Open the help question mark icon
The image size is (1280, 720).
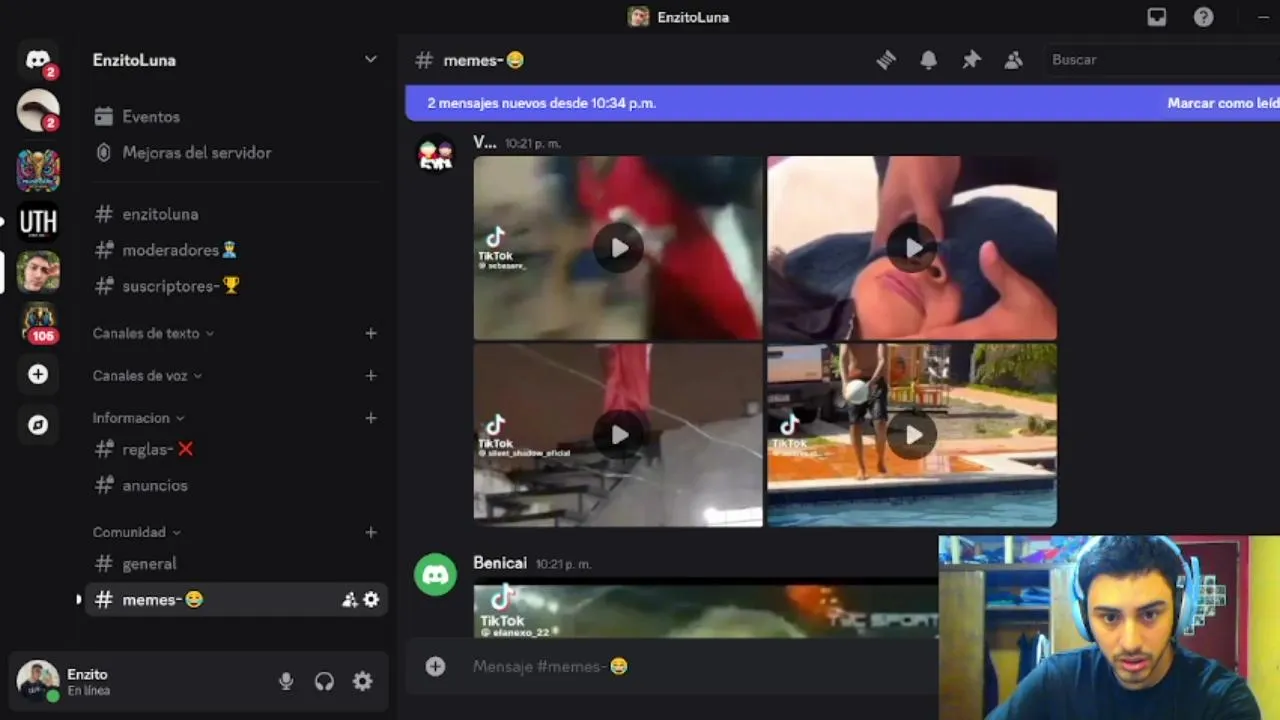point(1204,17)
